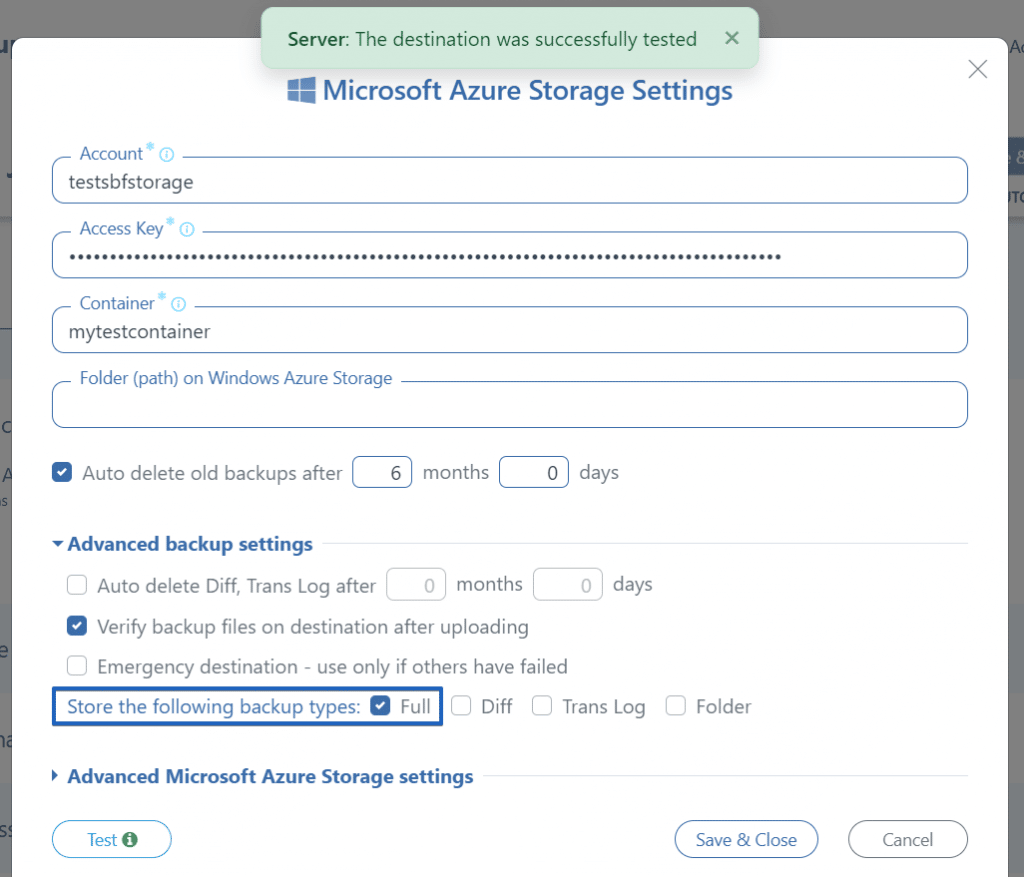Check the Folder backup type

675,705
